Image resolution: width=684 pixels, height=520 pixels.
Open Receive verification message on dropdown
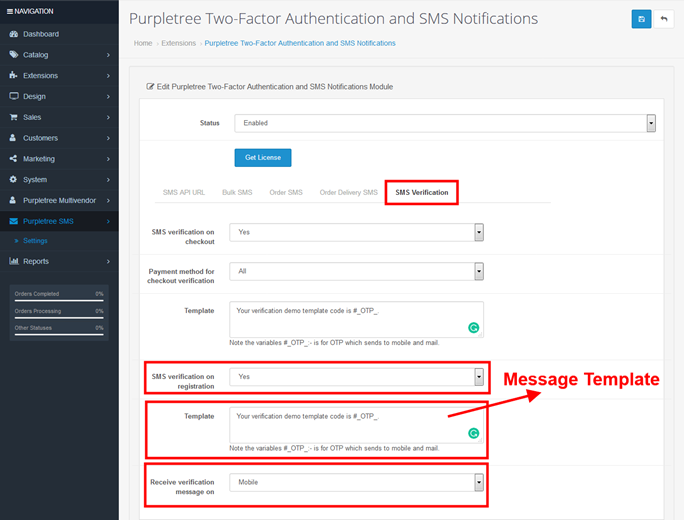pos(356,482)
